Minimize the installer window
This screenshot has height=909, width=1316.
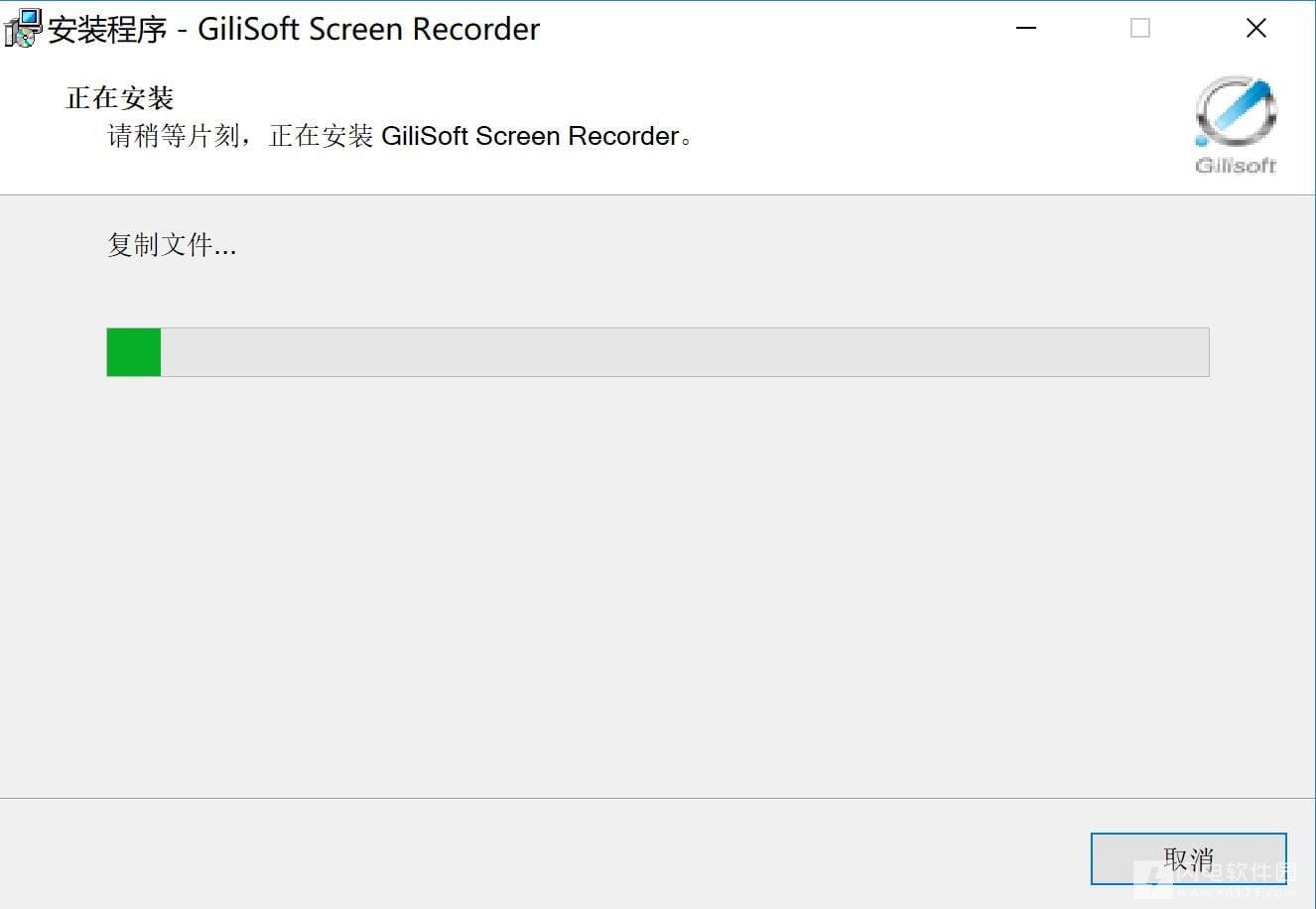point(1026,28)
